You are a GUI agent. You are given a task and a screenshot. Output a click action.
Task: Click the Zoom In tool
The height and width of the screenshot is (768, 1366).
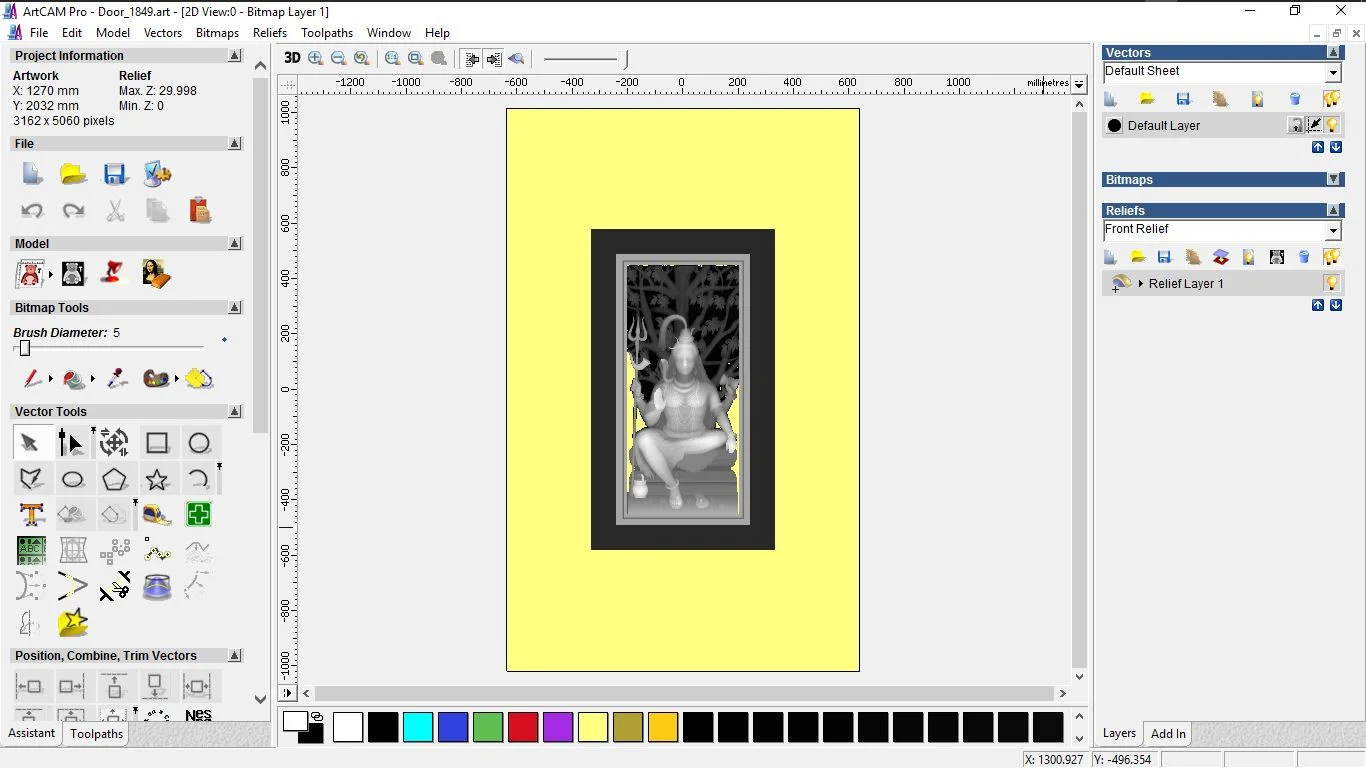pyautogui.click(x=316, y=58)
